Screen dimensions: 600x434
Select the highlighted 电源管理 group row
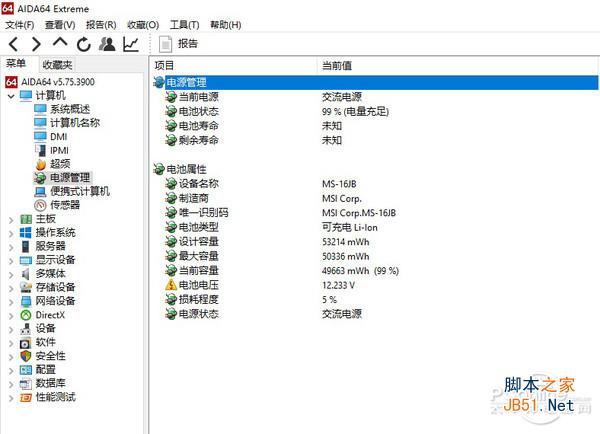(x=375, y=82)
